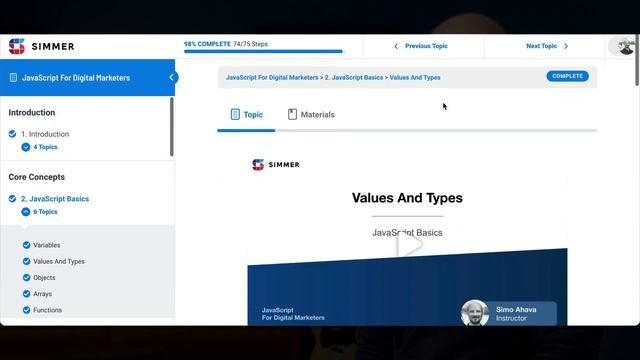Click Values And Types in the breadcrumb
This screenshot has height=360, width=640.
tap(415, 78)
